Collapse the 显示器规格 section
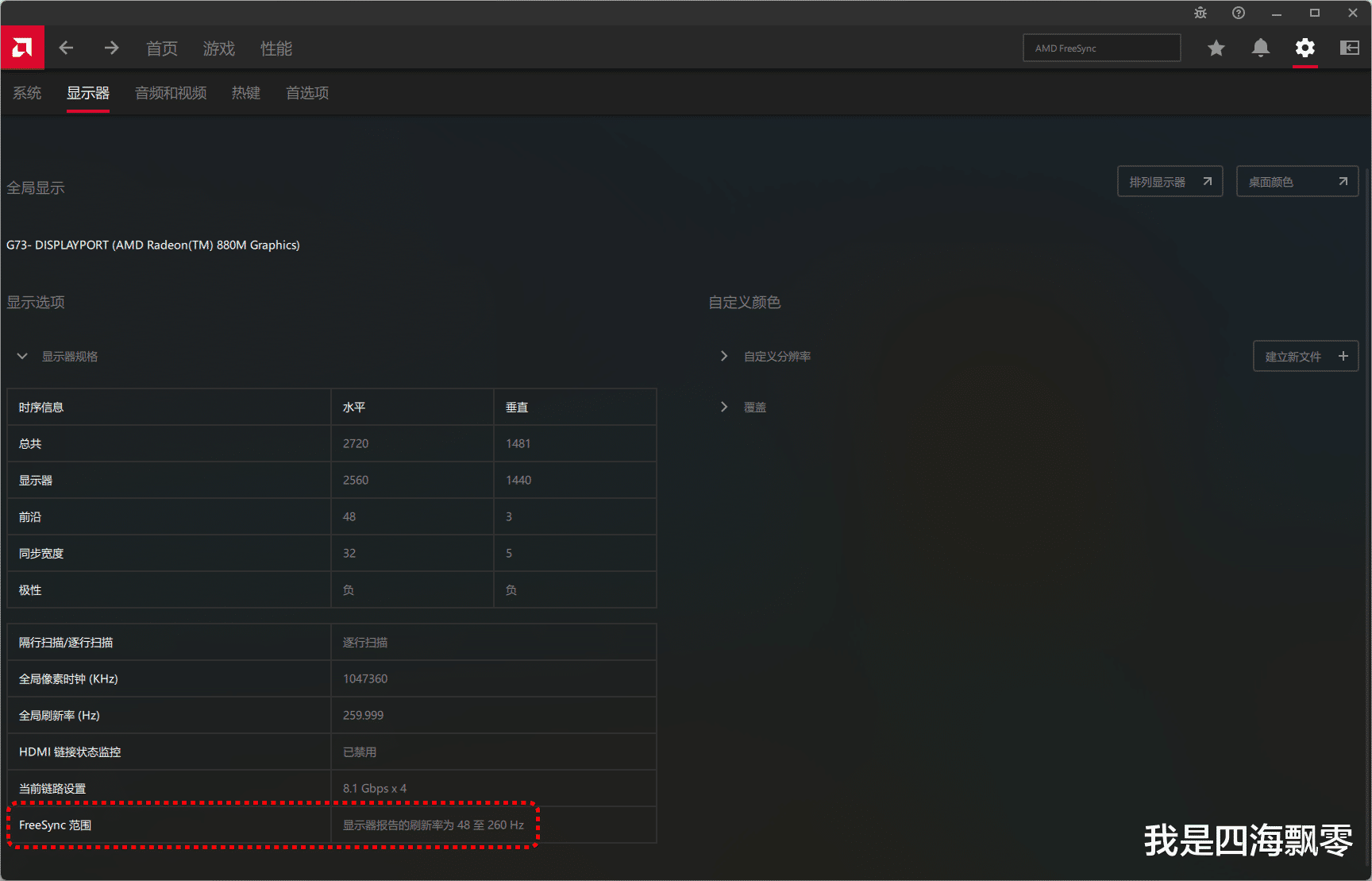This screenshot has width=1372, height=881. (x=22, y=357)
